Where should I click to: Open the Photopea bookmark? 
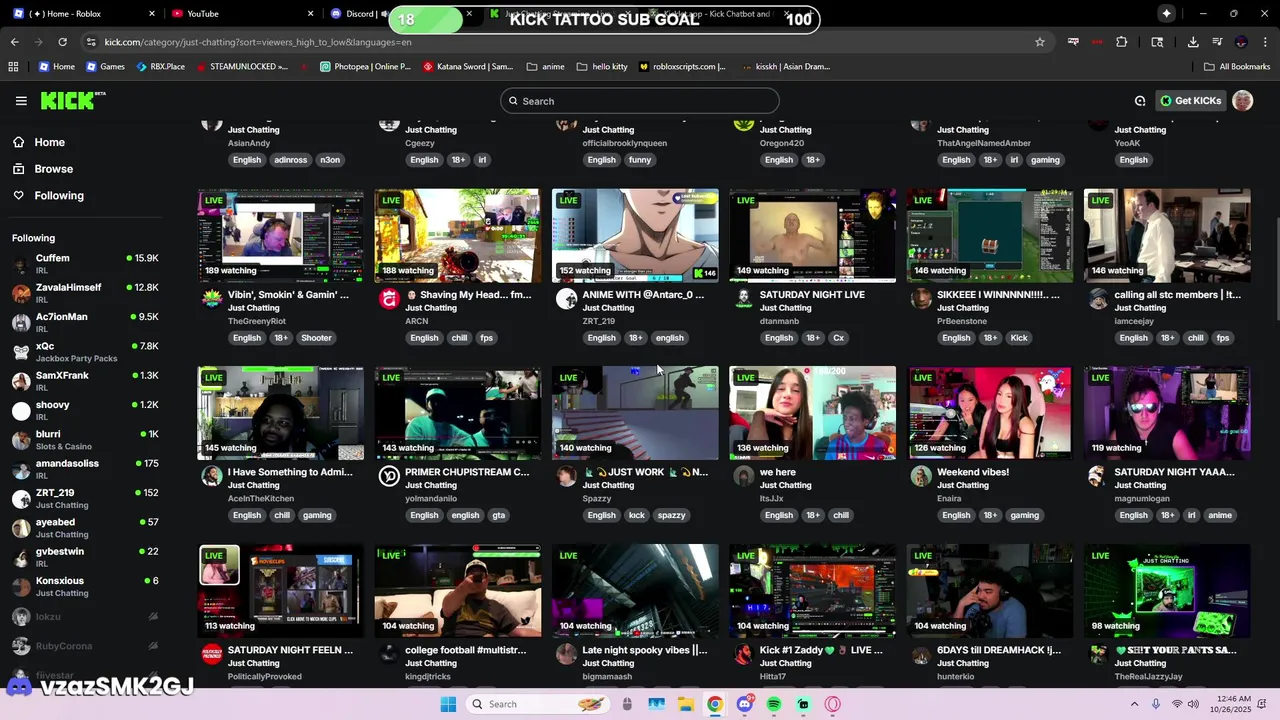click(x=365, y=67)
